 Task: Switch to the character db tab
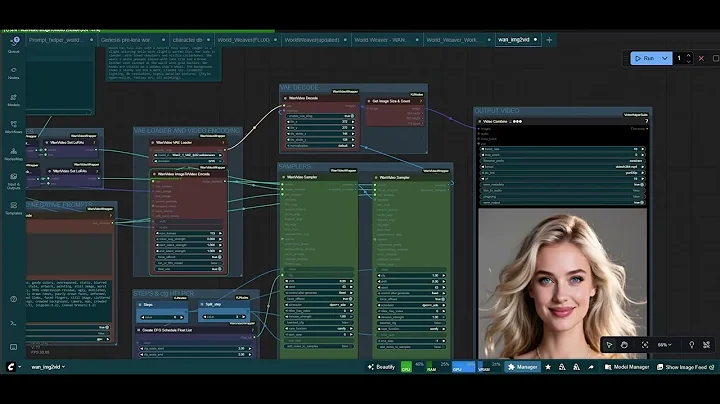pos(187,40)
